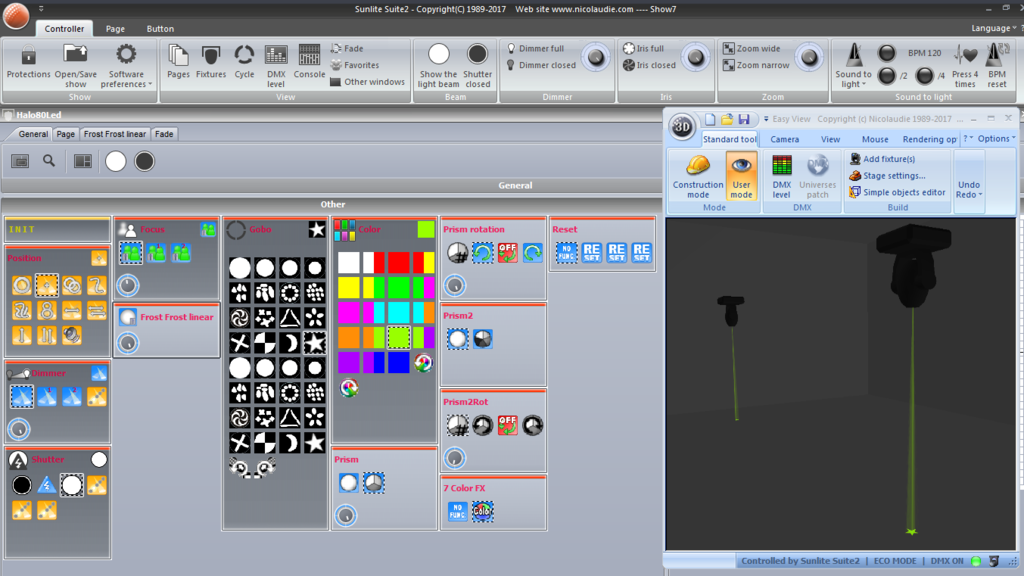Open the Fade window

(347, 48)
